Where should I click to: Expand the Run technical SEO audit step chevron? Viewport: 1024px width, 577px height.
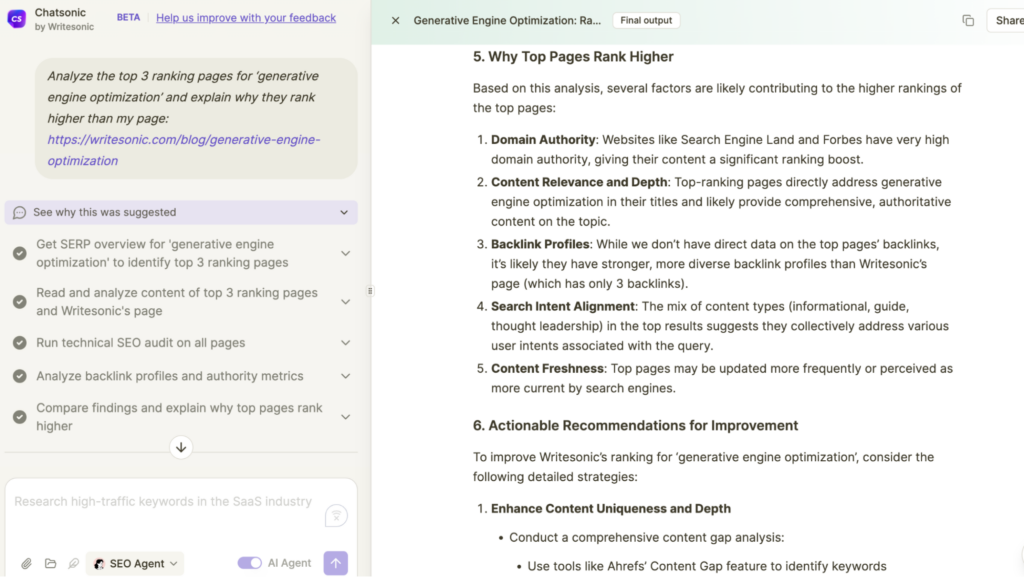[x=345, y=343]
